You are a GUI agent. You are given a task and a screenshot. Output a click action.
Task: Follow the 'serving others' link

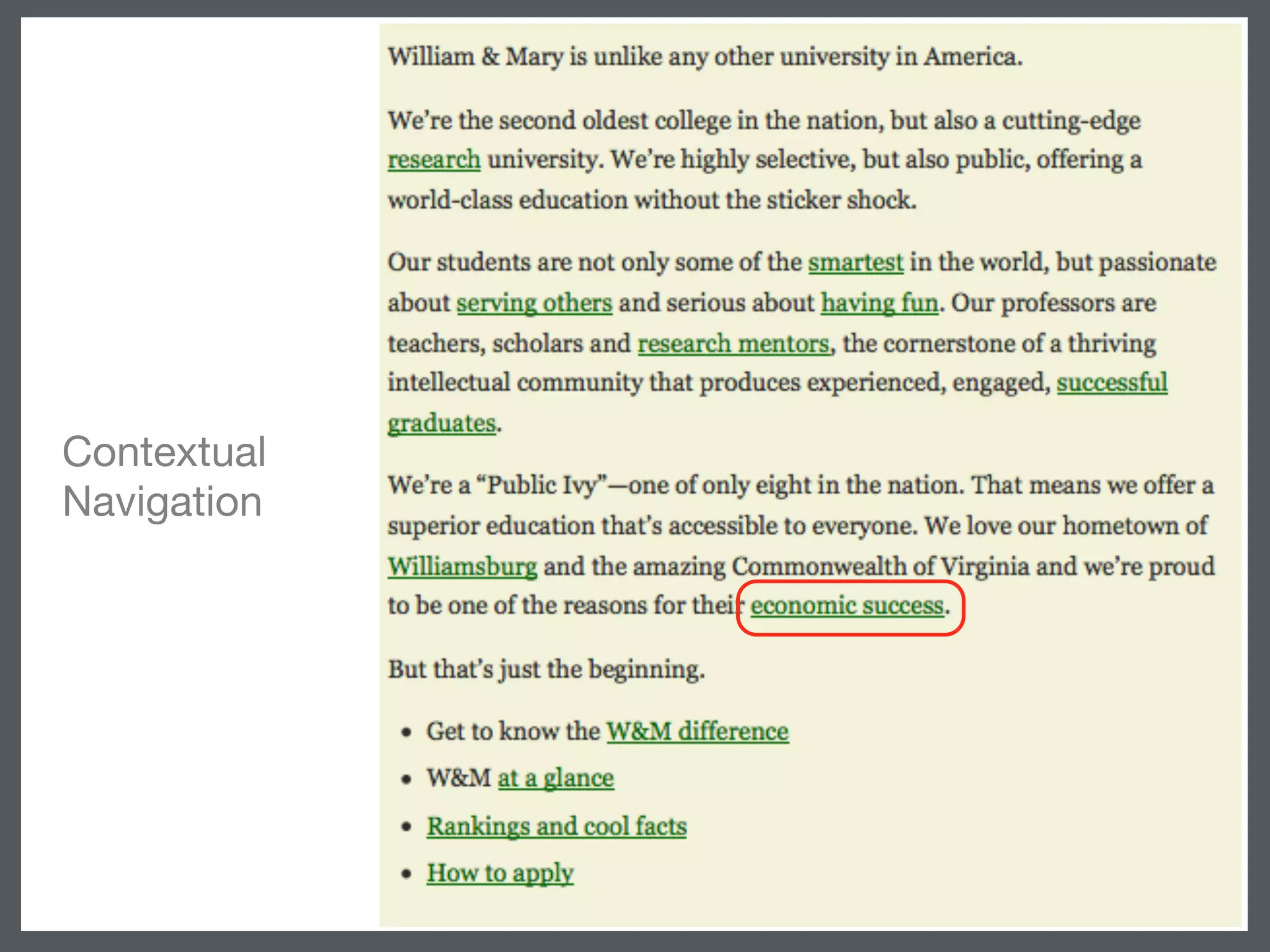535,303
